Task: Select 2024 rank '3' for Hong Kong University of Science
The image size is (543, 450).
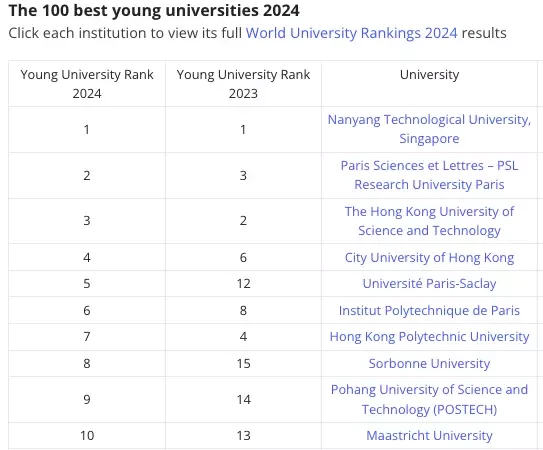Action: coord(87,221)
